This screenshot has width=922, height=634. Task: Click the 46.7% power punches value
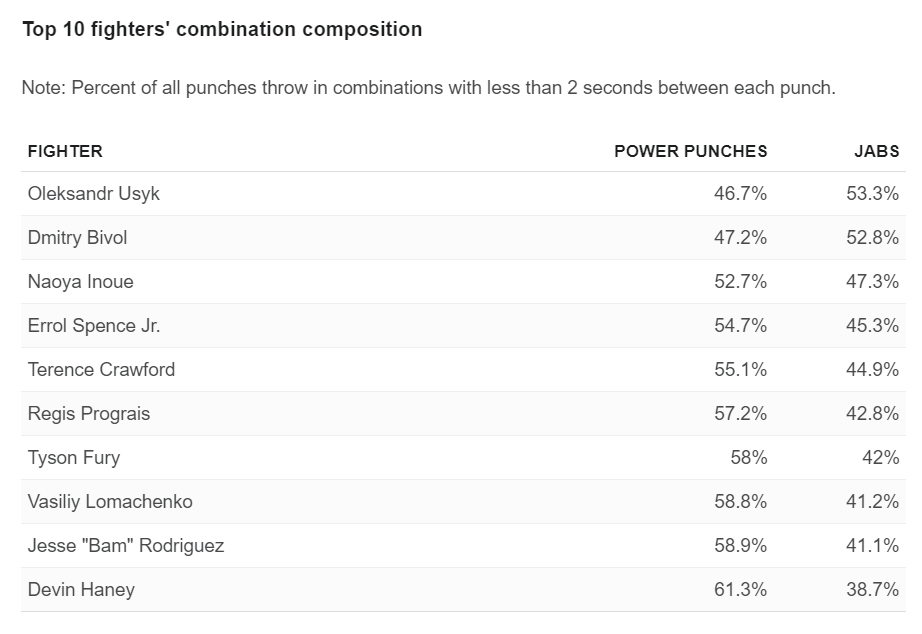tap(740, 193)
